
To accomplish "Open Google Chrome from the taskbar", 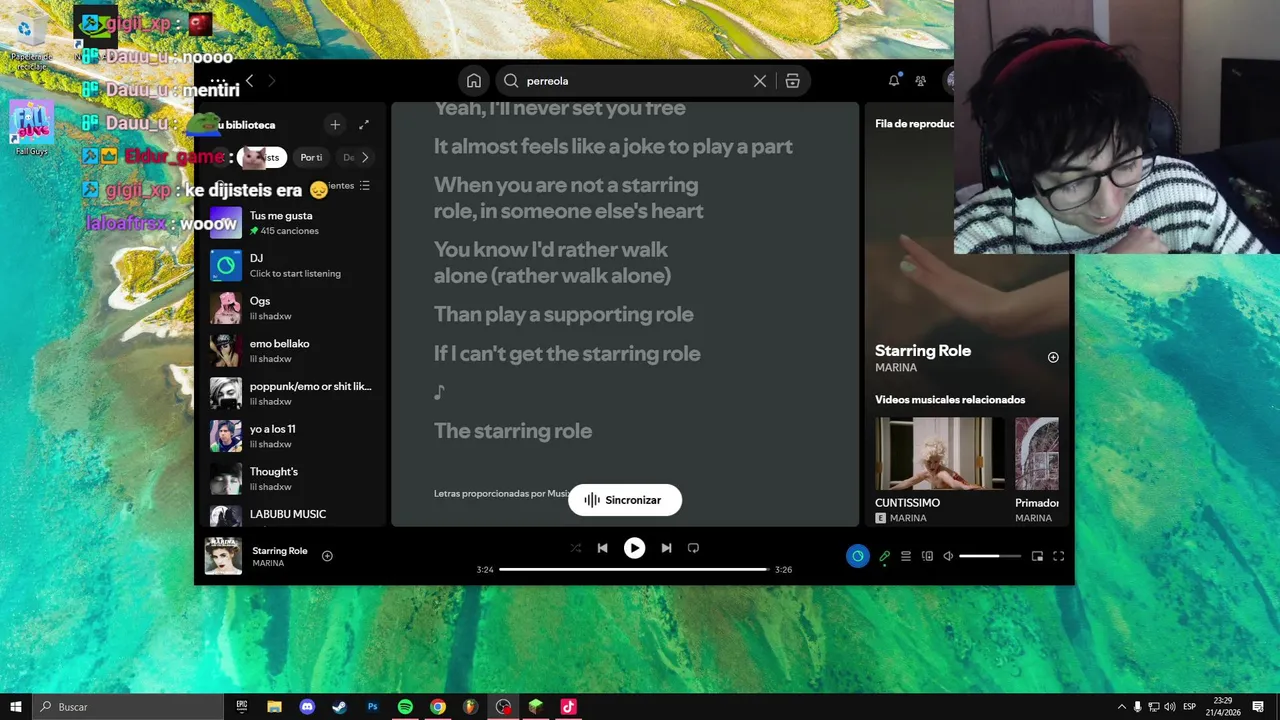I will pos(437,706).
